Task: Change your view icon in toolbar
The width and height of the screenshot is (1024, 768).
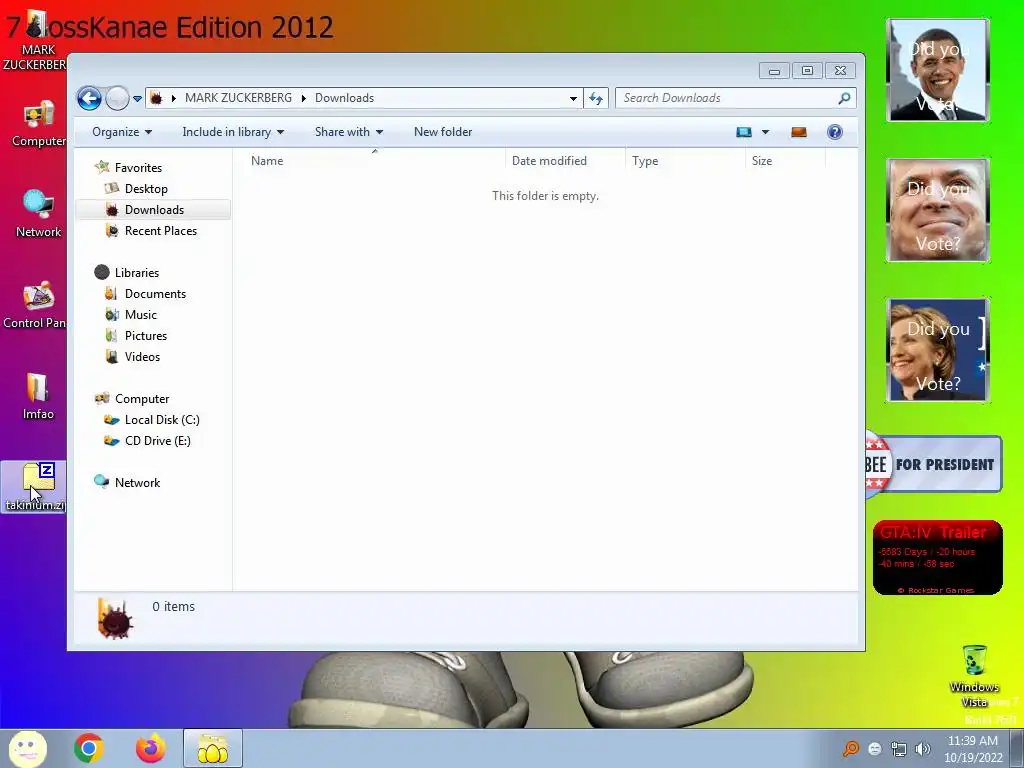Action: click(x=744, y=132)
